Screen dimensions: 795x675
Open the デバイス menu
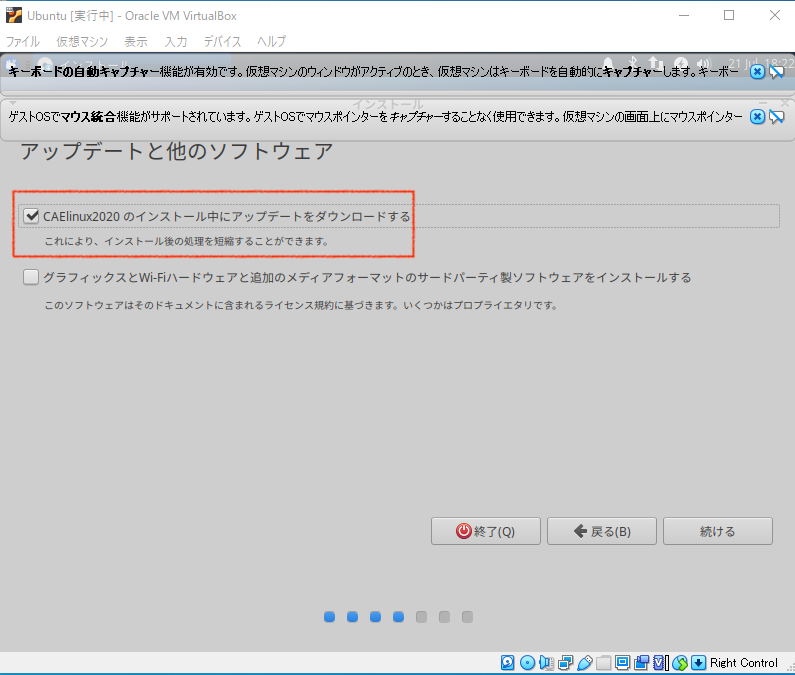tap(222, 41)
